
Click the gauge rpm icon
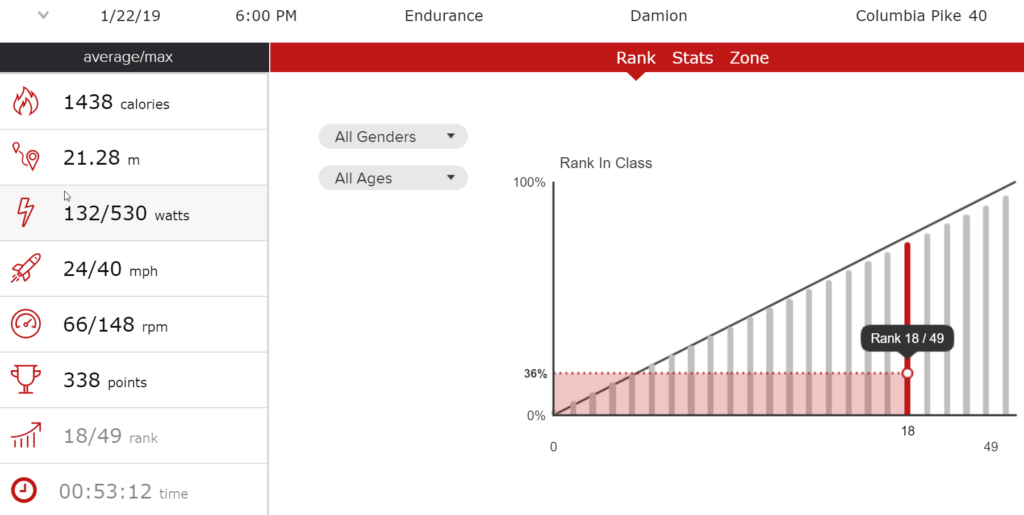coord(25,324)
